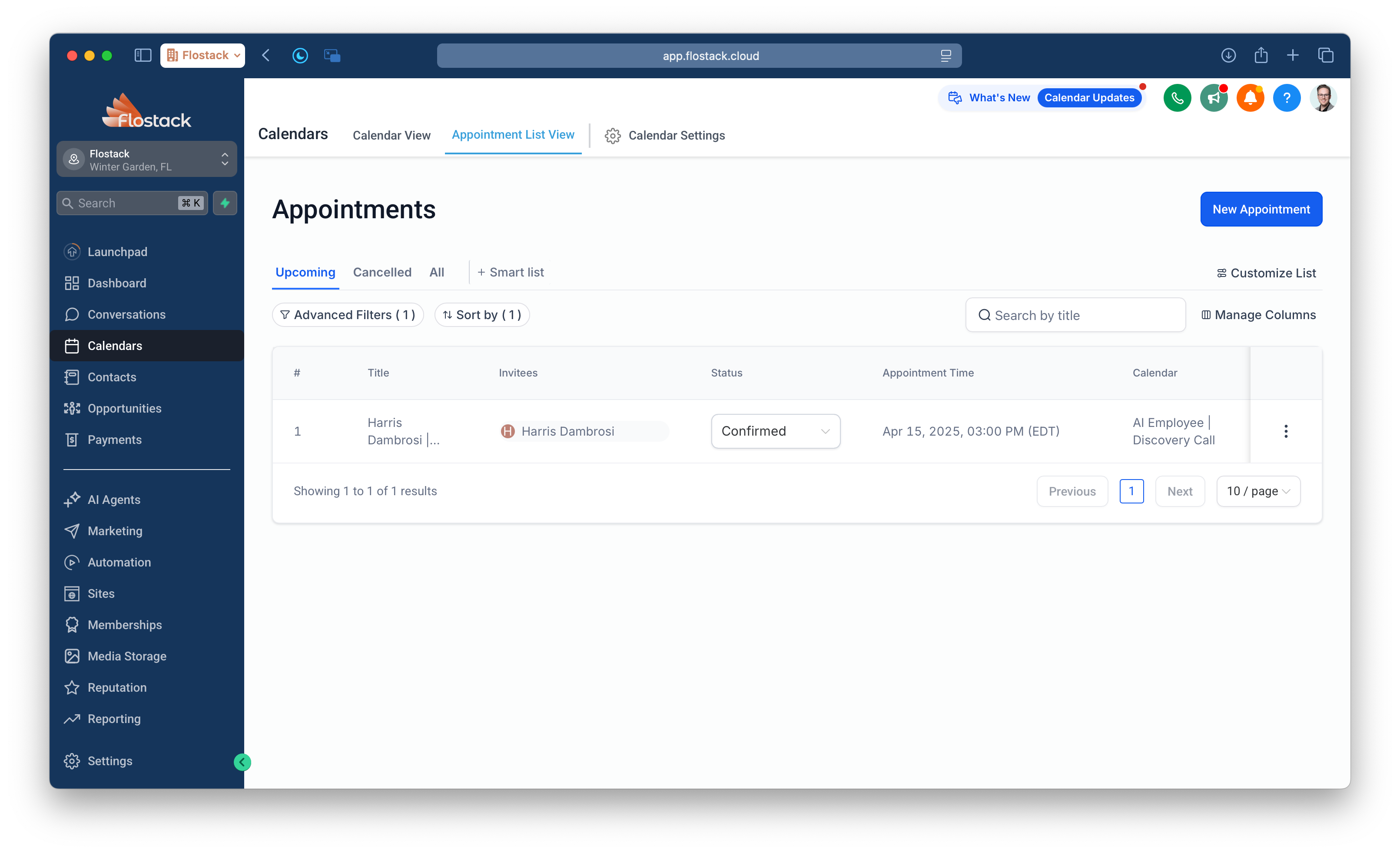Open Calendar Settings

(x=665, y=135)
